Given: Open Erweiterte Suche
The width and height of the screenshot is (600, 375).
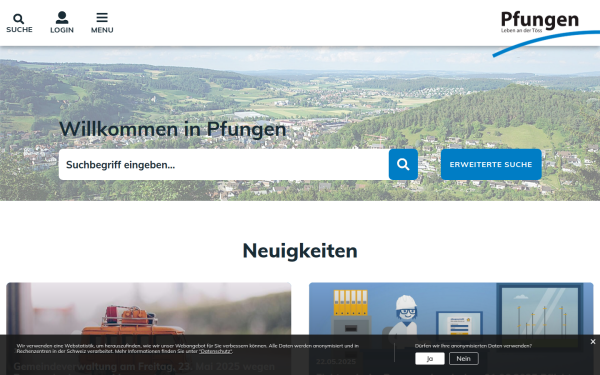Looking at the screenshot, I should (x=491, y=165).
